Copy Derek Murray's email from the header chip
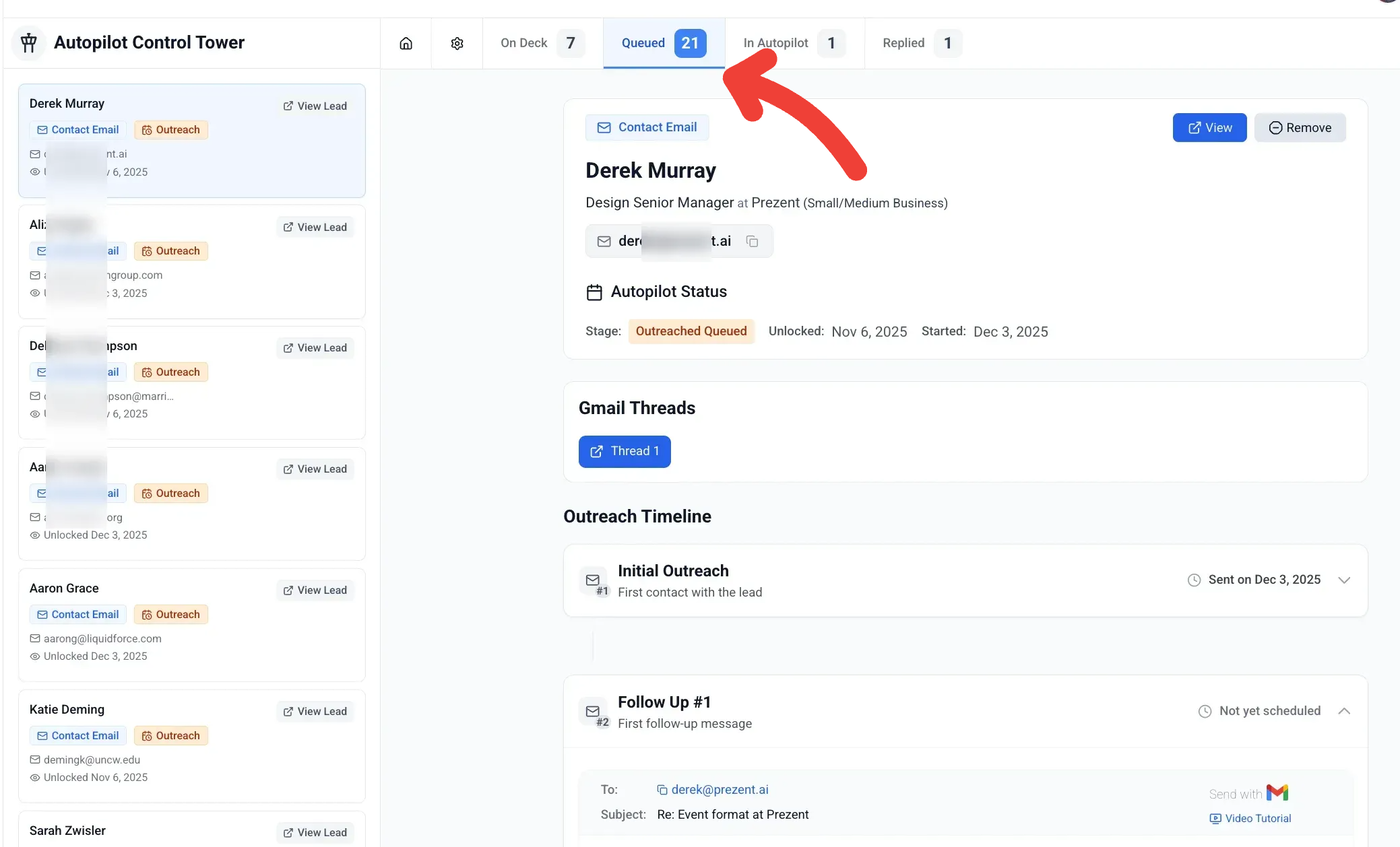 point(753,241)
